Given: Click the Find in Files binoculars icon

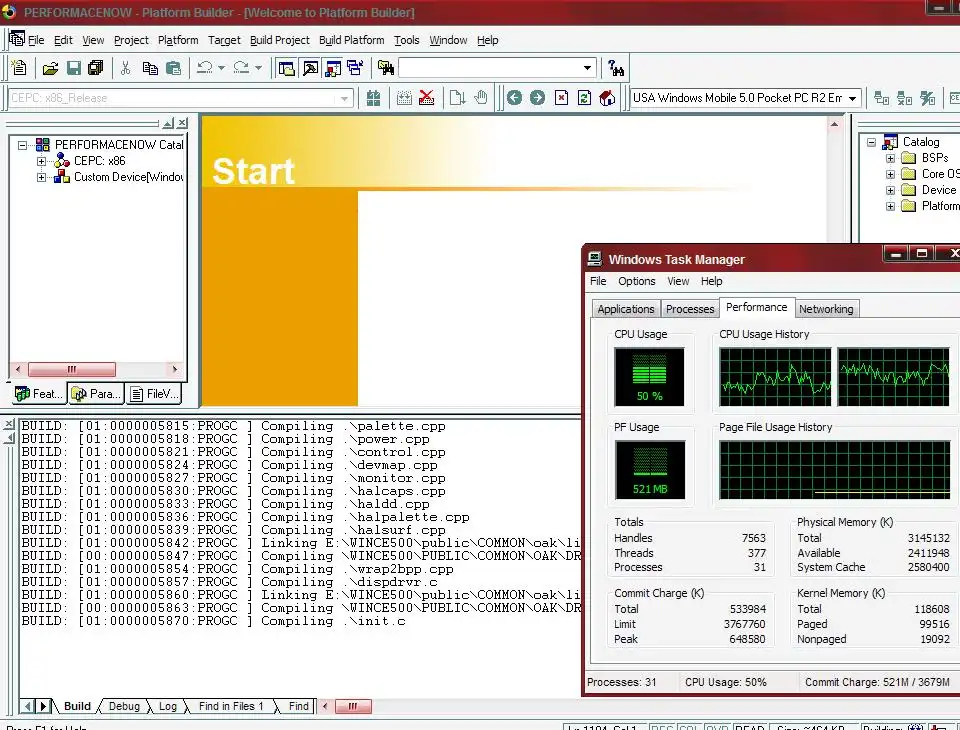Looking at the screenshot, I should pyautogui.click(x=386, y=68).
